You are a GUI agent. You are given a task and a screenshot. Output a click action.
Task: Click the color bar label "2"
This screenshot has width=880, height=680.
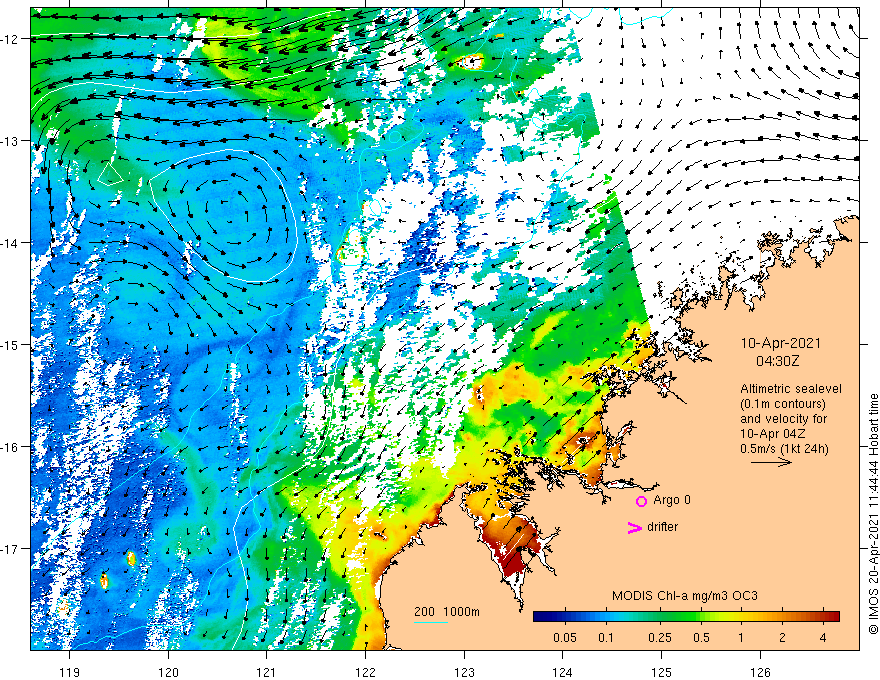[782, 638]
